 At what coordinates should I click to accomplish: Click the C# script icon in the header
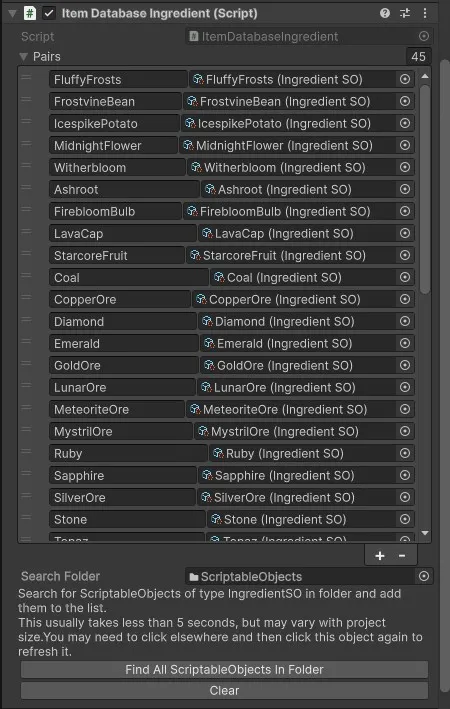pyautogui.click(x=30, y=13)
